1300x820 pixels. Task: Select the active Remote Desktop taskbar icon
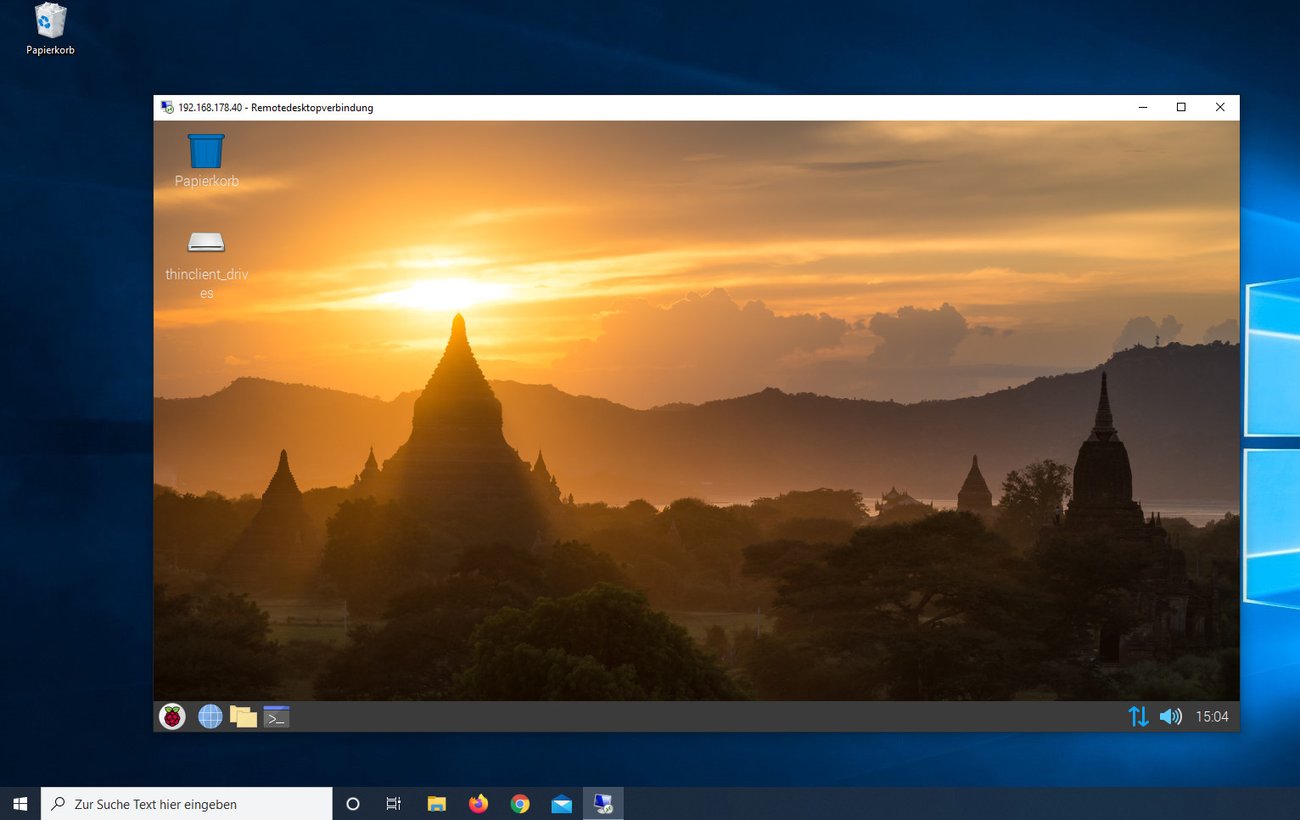coord(604,804)
